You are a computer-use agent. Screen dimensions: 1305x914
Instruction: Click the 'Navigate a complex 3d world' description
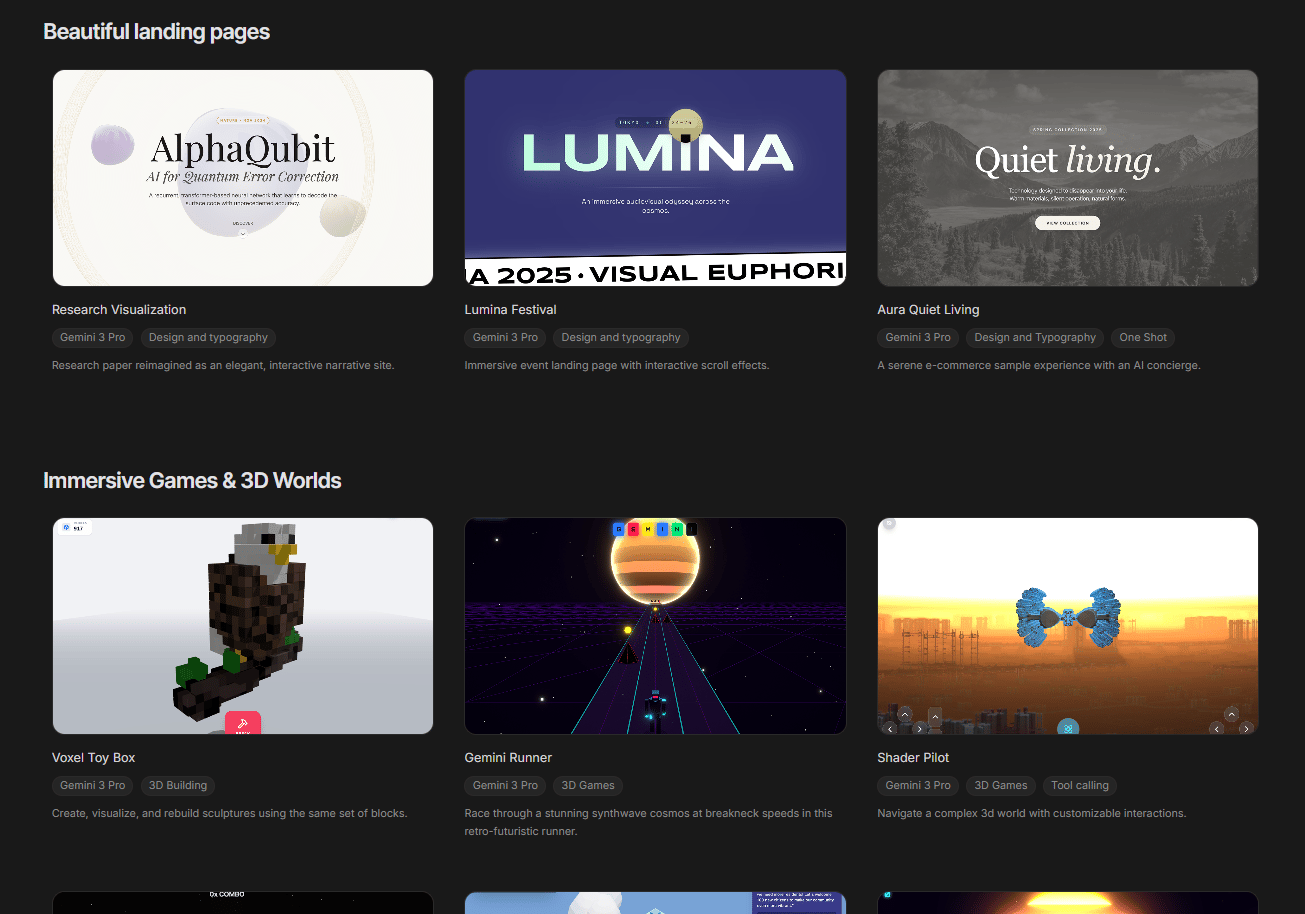1032,814
